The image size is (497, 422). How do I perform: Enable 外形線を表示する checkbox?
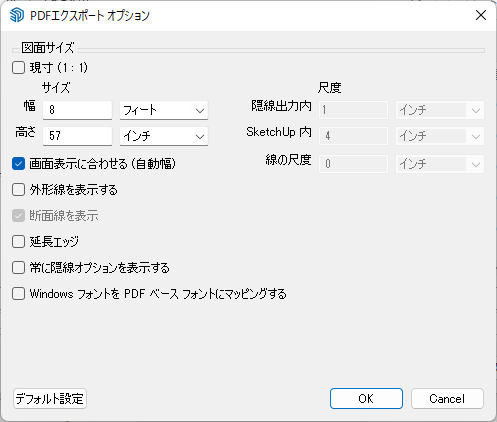tap(18, 190)
